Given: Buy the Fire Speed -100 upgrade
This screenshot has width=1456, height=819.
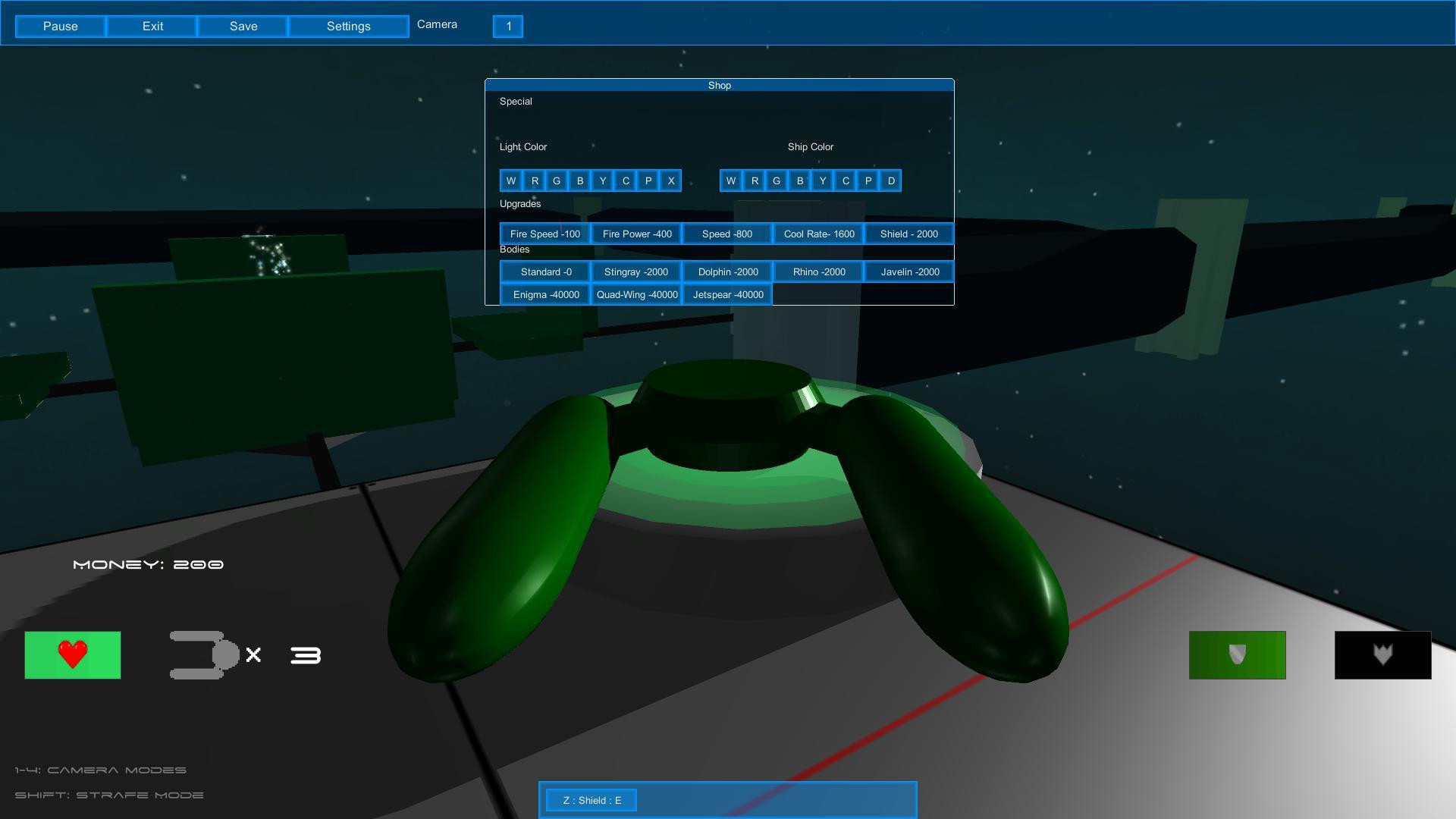Looking at the screenshot, I should [545, 234].
